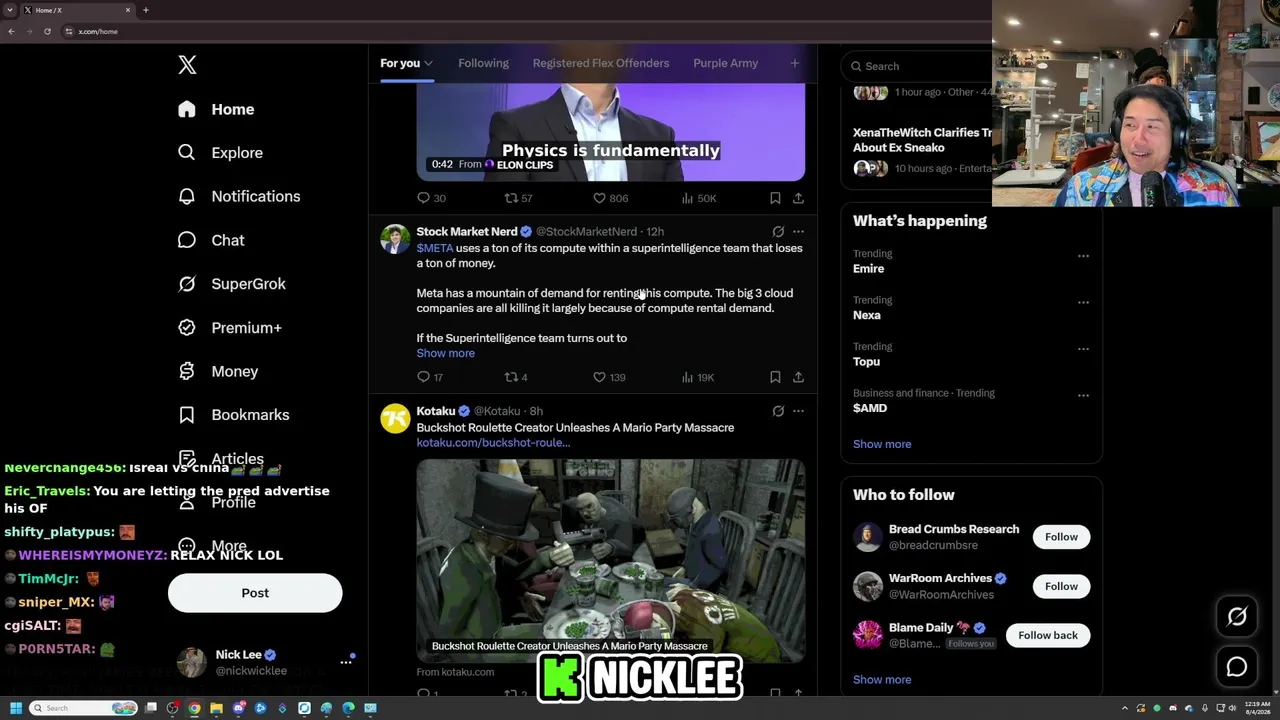Open the microphone icon in system tray
The height and width of the screenshot is (720, 1280).
coord(1207,708)
